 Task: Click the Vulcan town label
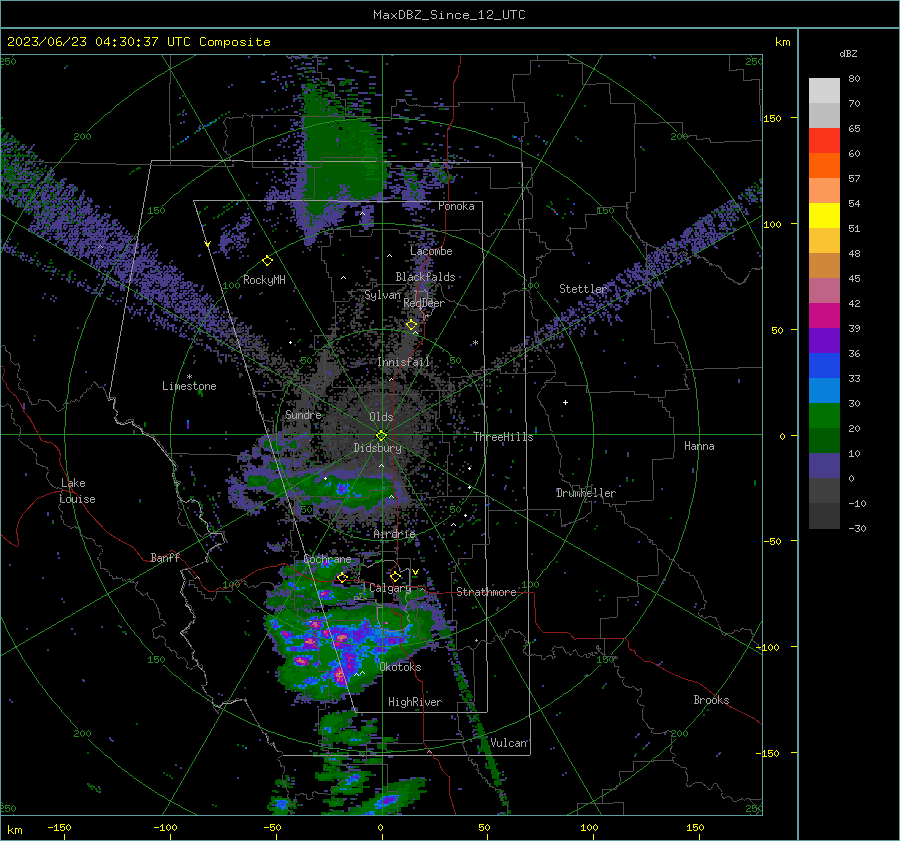pyautogui.click(x=509, y=743)
